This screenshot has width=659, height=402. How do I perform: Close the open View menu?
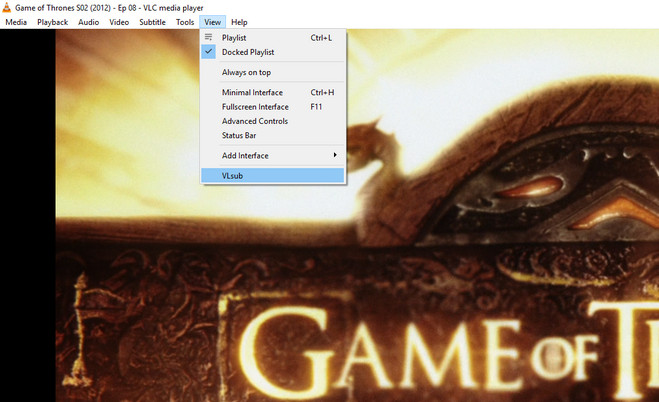(213, 22)
